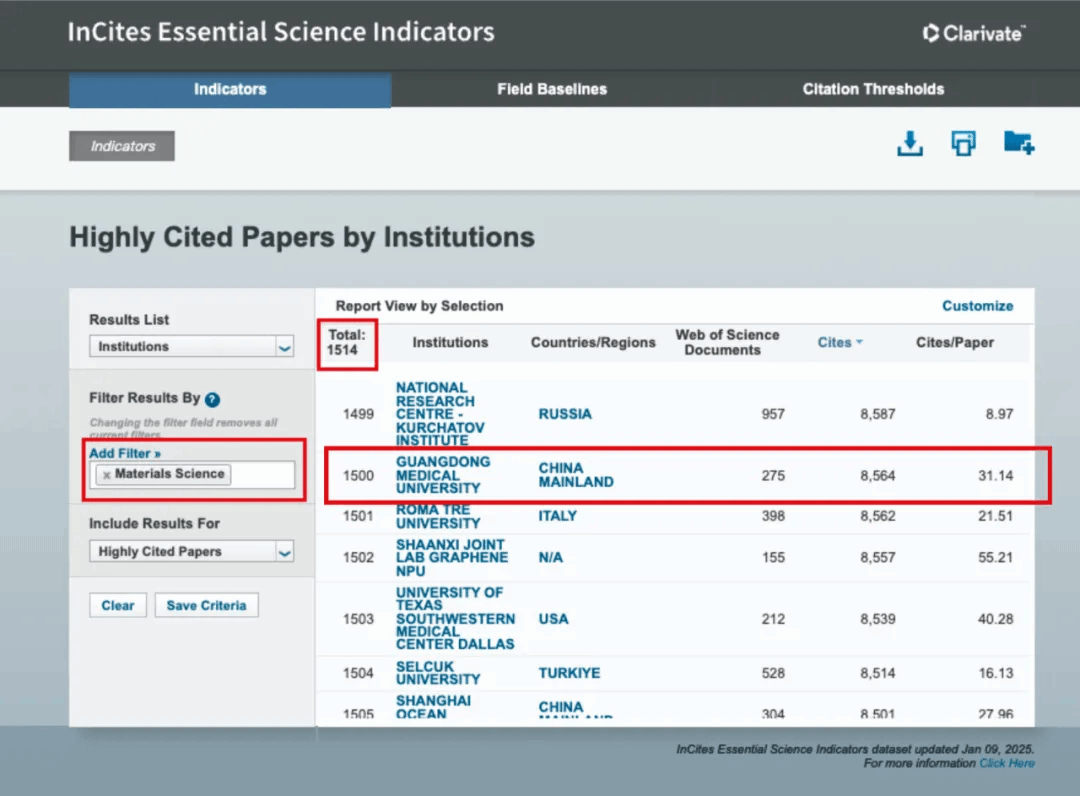Click the Save Criteria button
This screenshot has width=1080, height=796.
206,605
